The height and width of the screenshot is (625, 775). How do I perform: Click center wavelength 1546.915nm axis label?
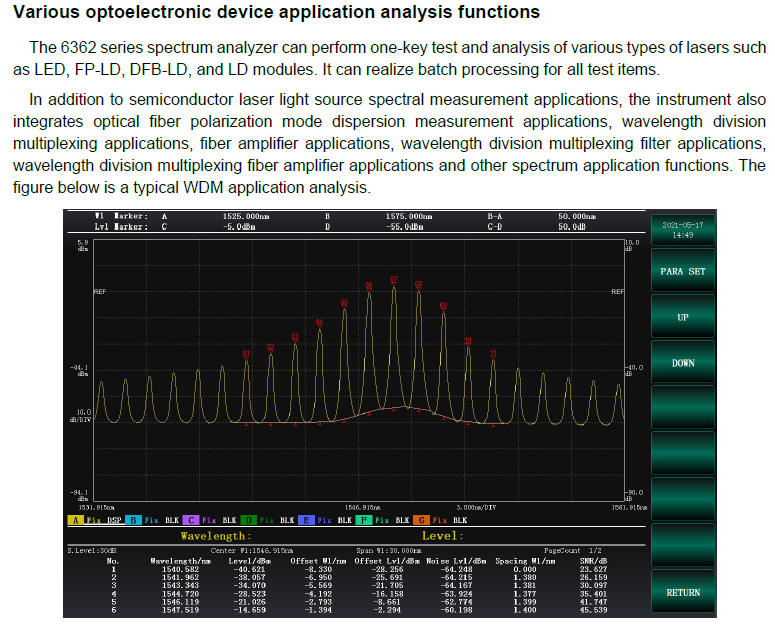(363, 507)
